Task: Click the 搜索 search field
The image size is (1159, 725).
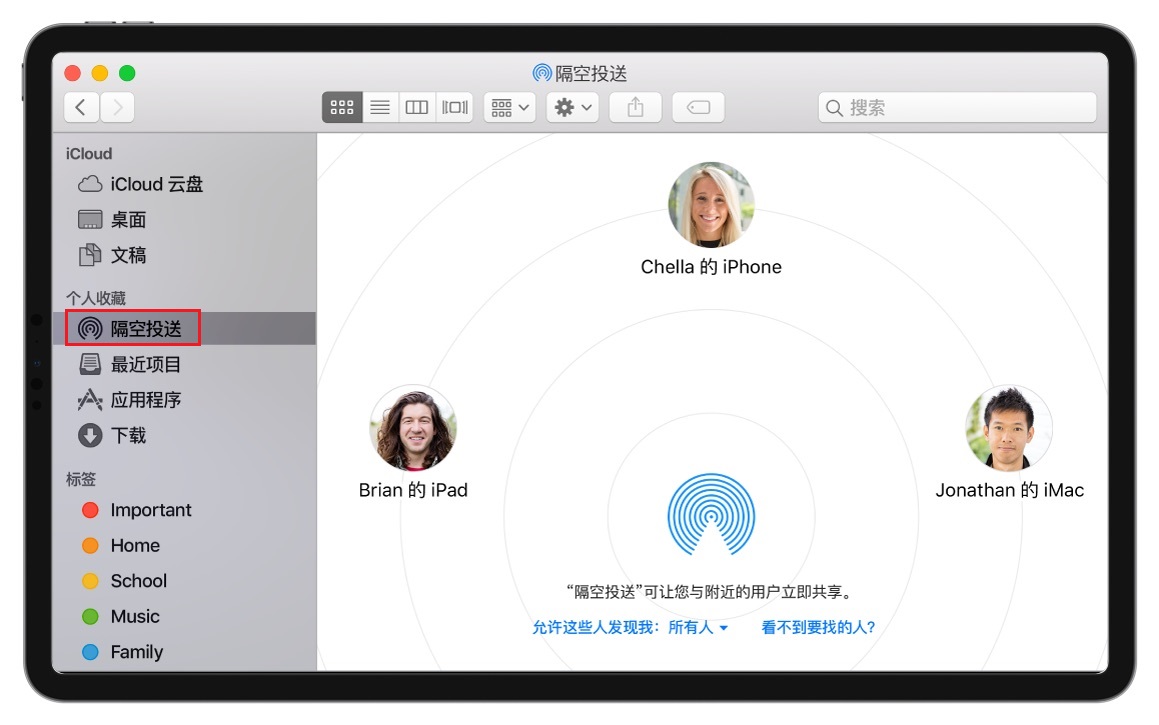Action: pyautogui.click(x=957, y=108)
